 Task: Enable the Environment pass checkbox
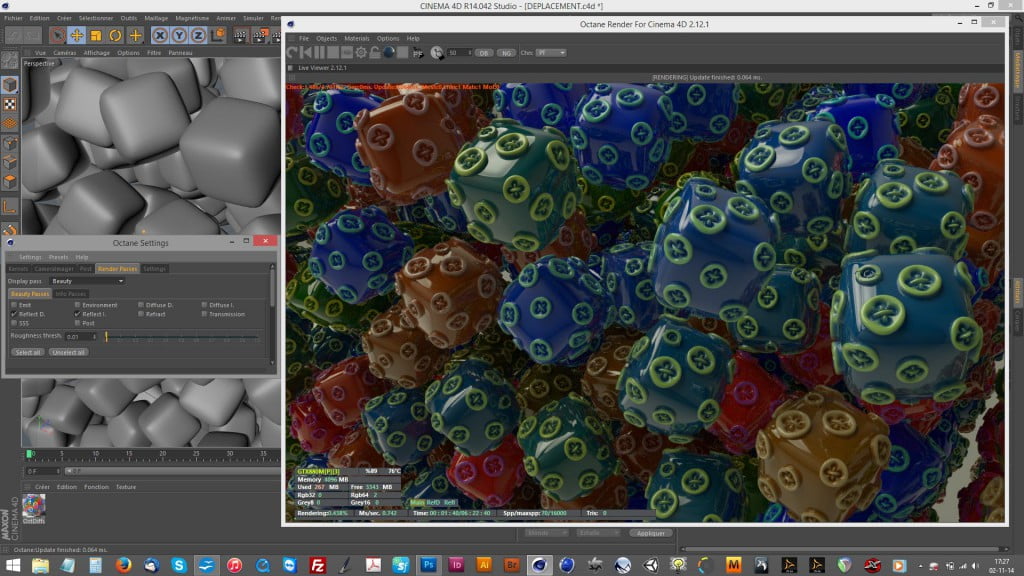click(78, 305)
